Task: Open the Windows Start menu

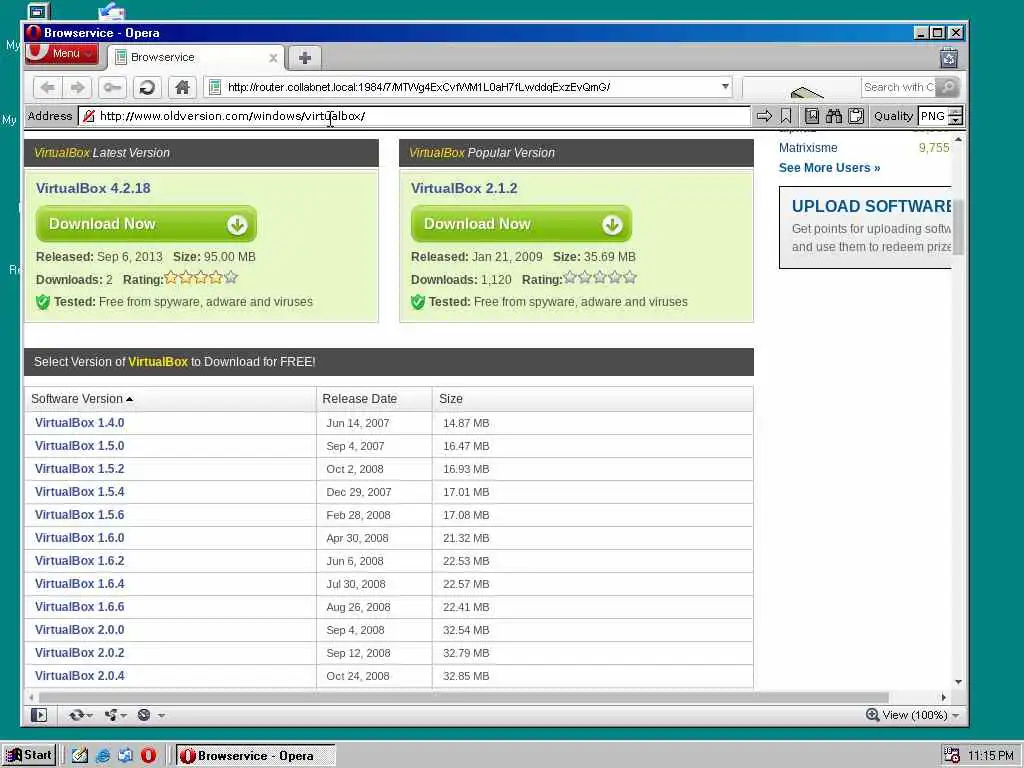Action: [29, 756]
